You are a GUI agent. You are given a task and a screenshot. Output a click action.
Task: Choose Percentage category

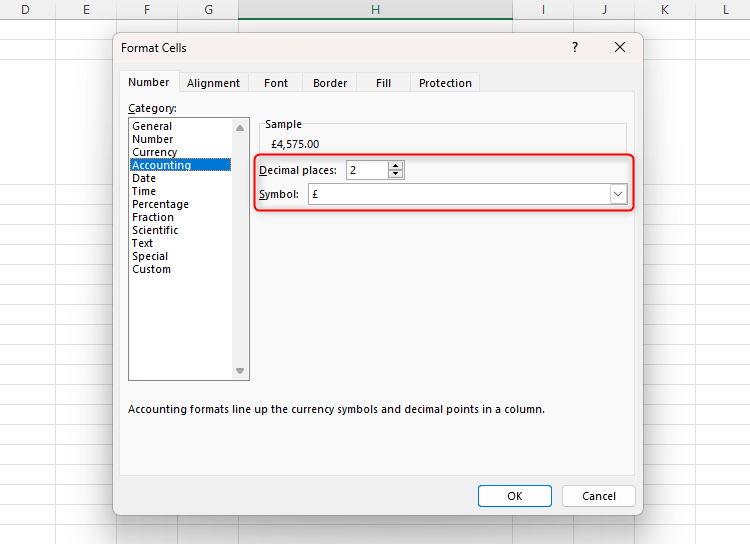click(160, 204)
